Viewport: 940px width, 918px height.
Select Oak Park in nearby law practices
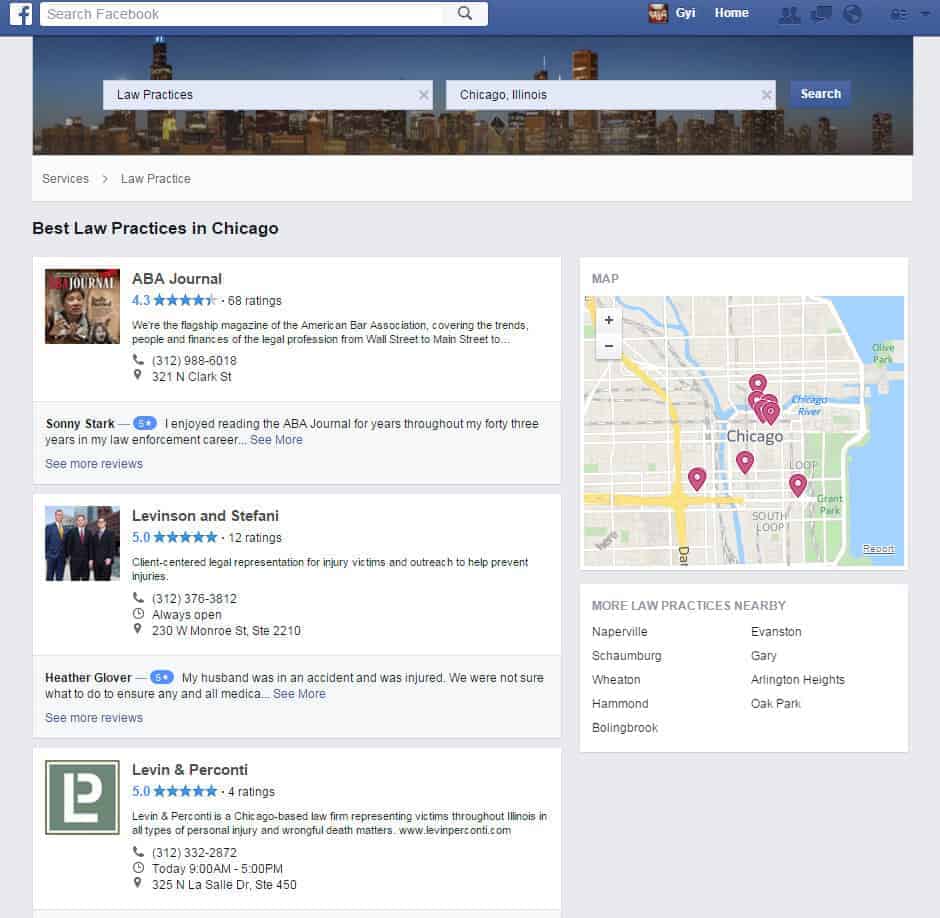pyautogui.click(x=775, y=703)
